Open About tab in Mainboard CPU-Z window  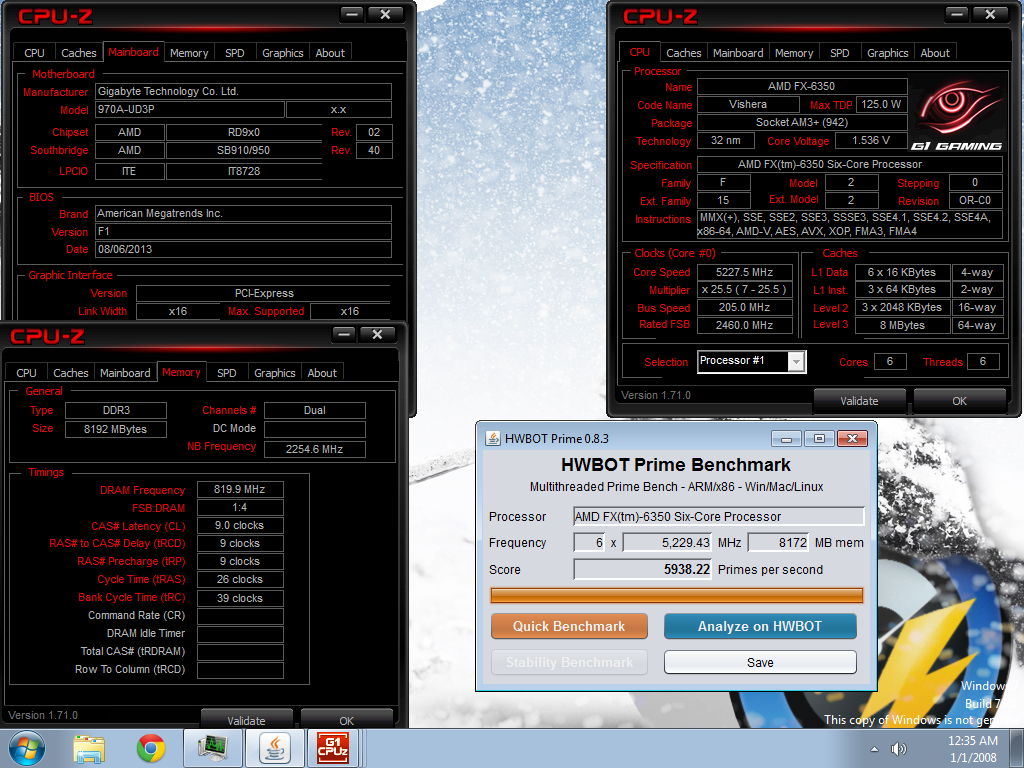pyautogui.click(x=330, y=53)
